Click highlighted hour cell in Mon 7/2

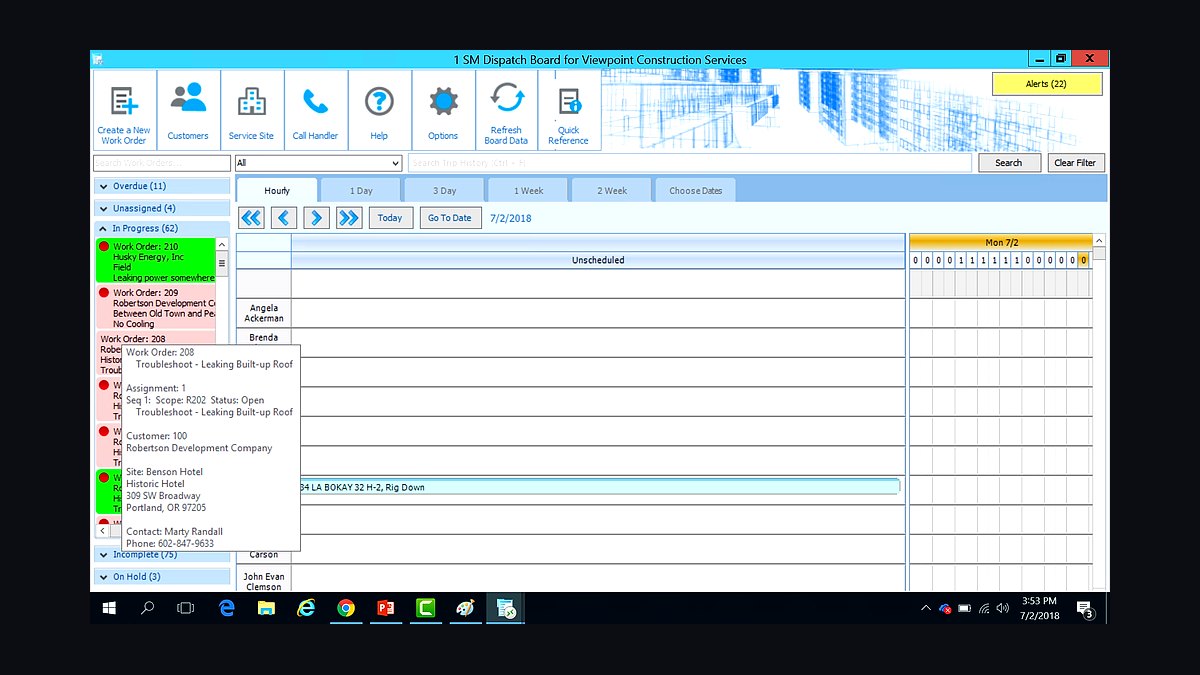pos(1084,260)
